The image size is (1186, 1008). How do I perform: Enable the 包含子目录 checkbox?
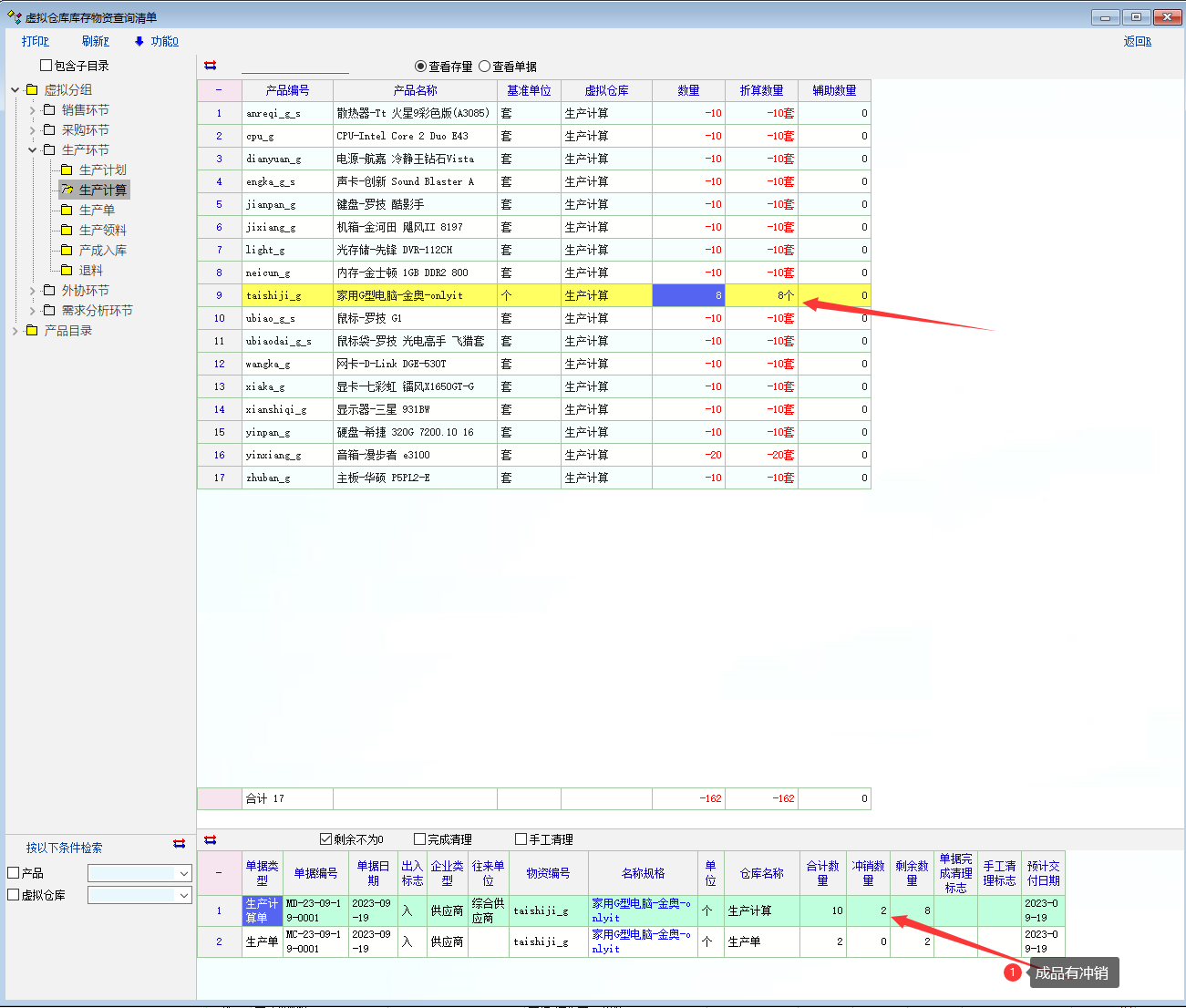click(46, 66)
